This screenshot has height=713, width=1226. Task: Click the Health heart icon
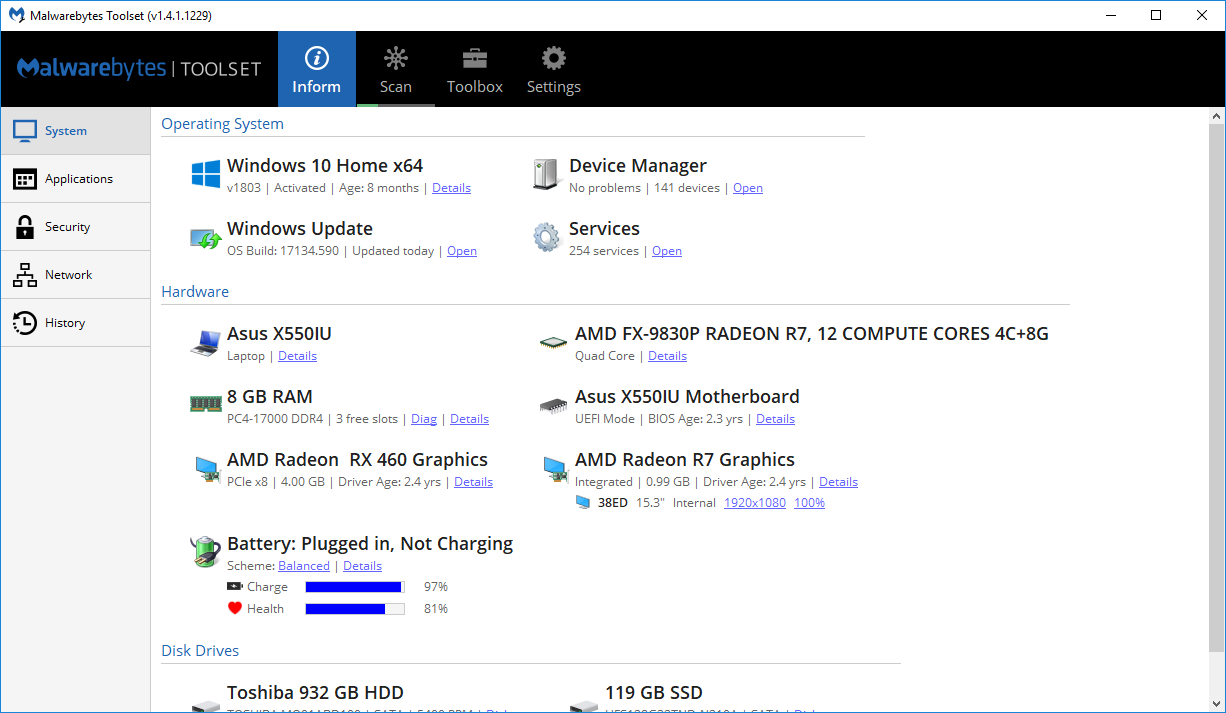(x=235, y=608)
